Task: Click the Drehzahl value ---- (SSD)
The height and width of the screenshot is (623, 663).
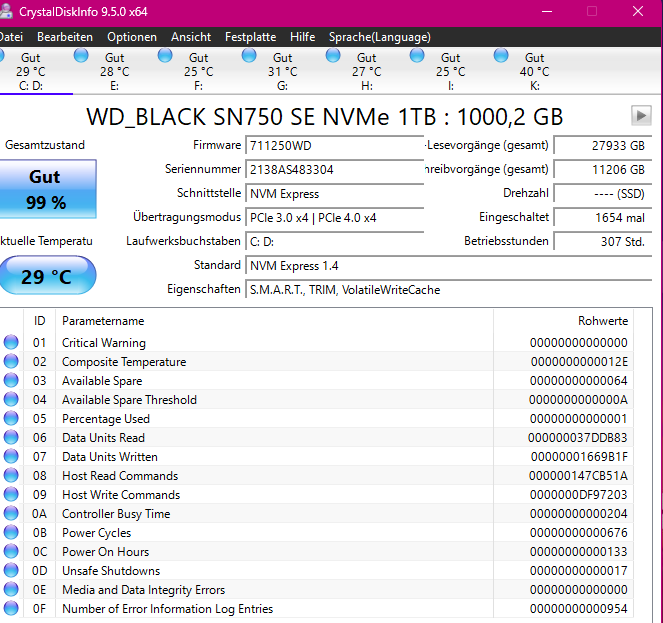Action: [603, 194]
